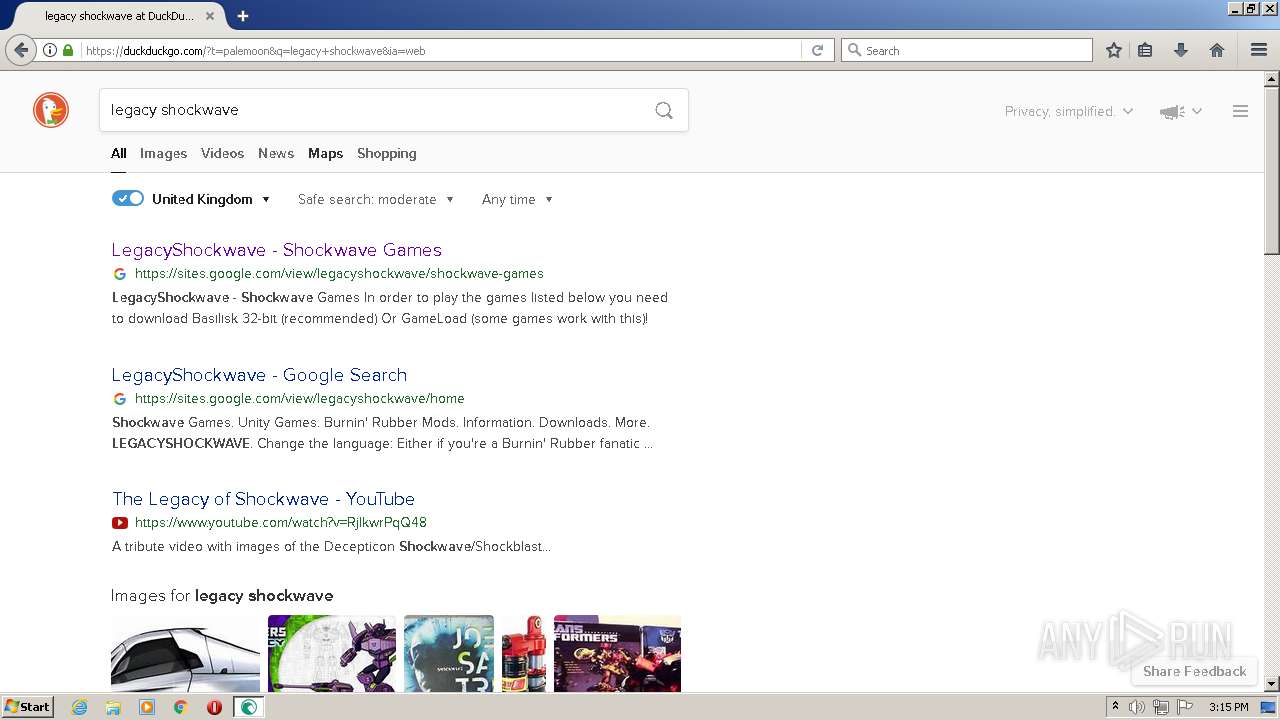
Task: Show hidden tray icons arrow
Action: tap(1115, 707)
